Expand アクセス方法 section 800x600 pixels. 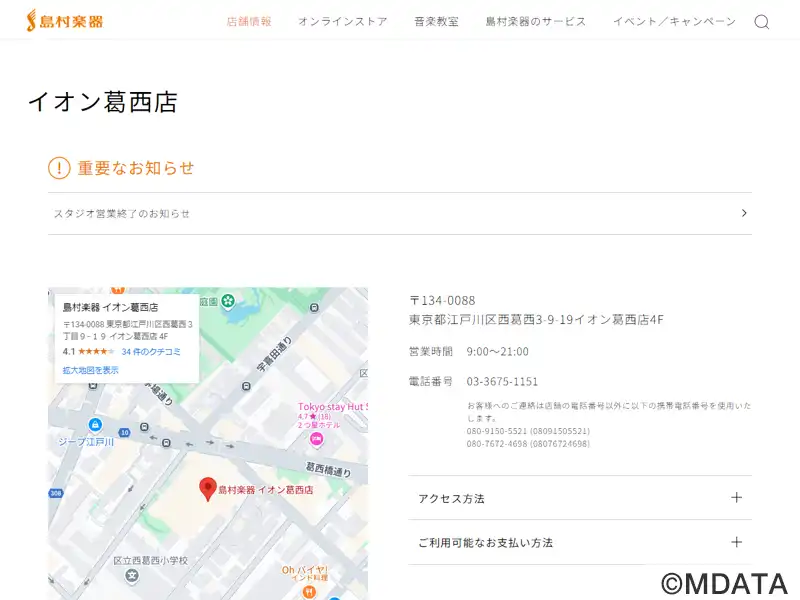pyautogui.click(x=580, y=498)
